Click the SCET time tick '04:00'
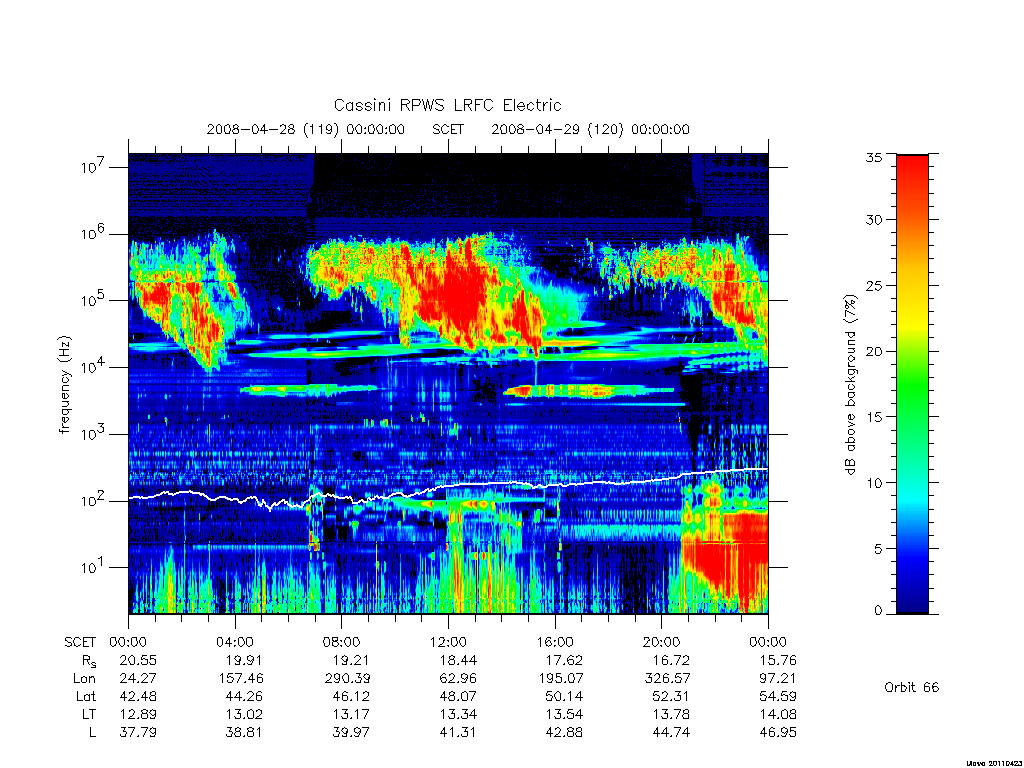The image size is (1024, 768). pyautogui.click(x=234, y=642)
